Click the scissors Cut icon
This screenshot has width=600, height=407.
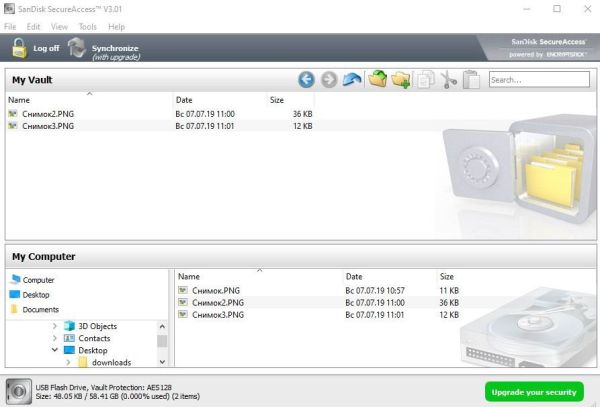(x=449, y=79)
